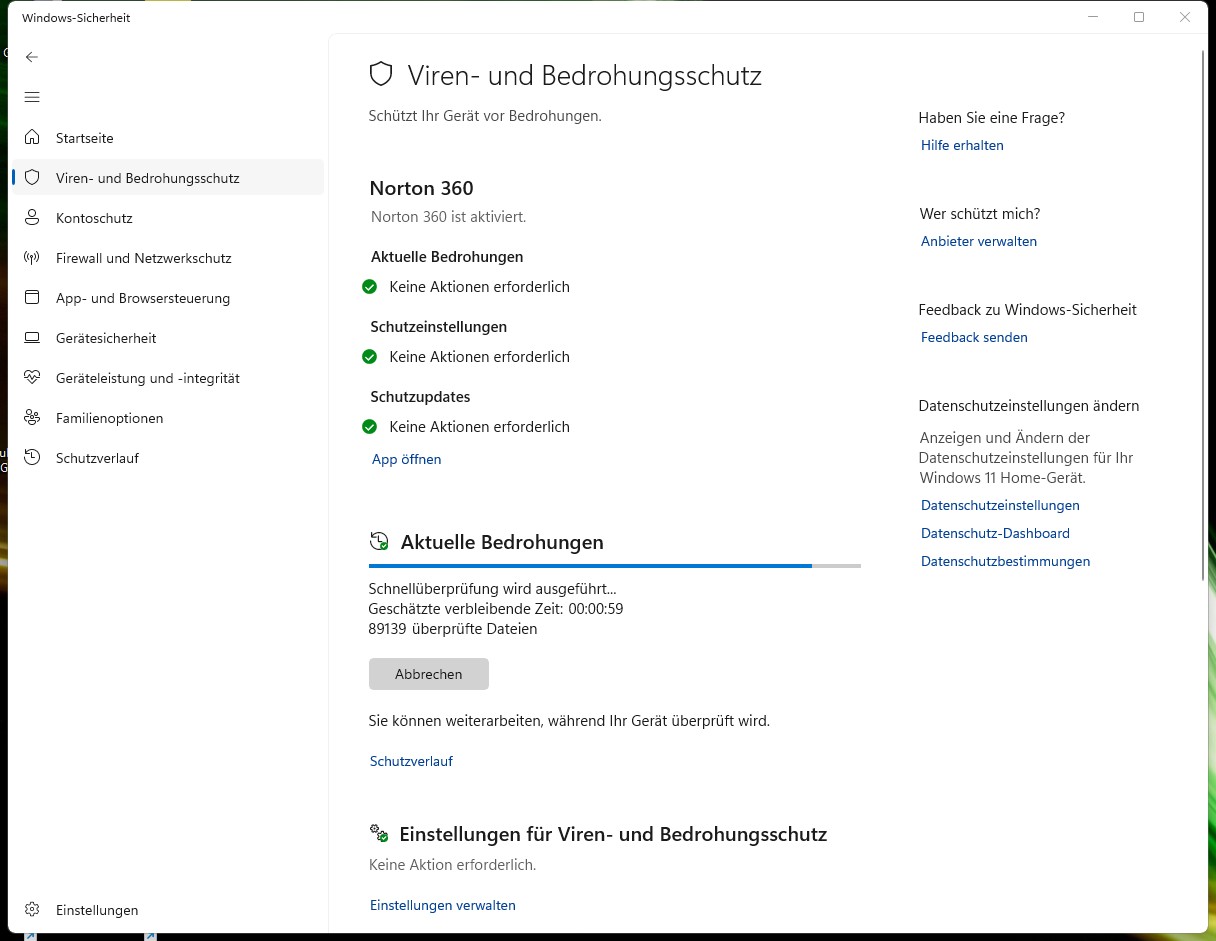Click the Datenschutz-Dashboard link
Image resolution: width=1216 pixels, height=941 pixels.
[995, 533]
